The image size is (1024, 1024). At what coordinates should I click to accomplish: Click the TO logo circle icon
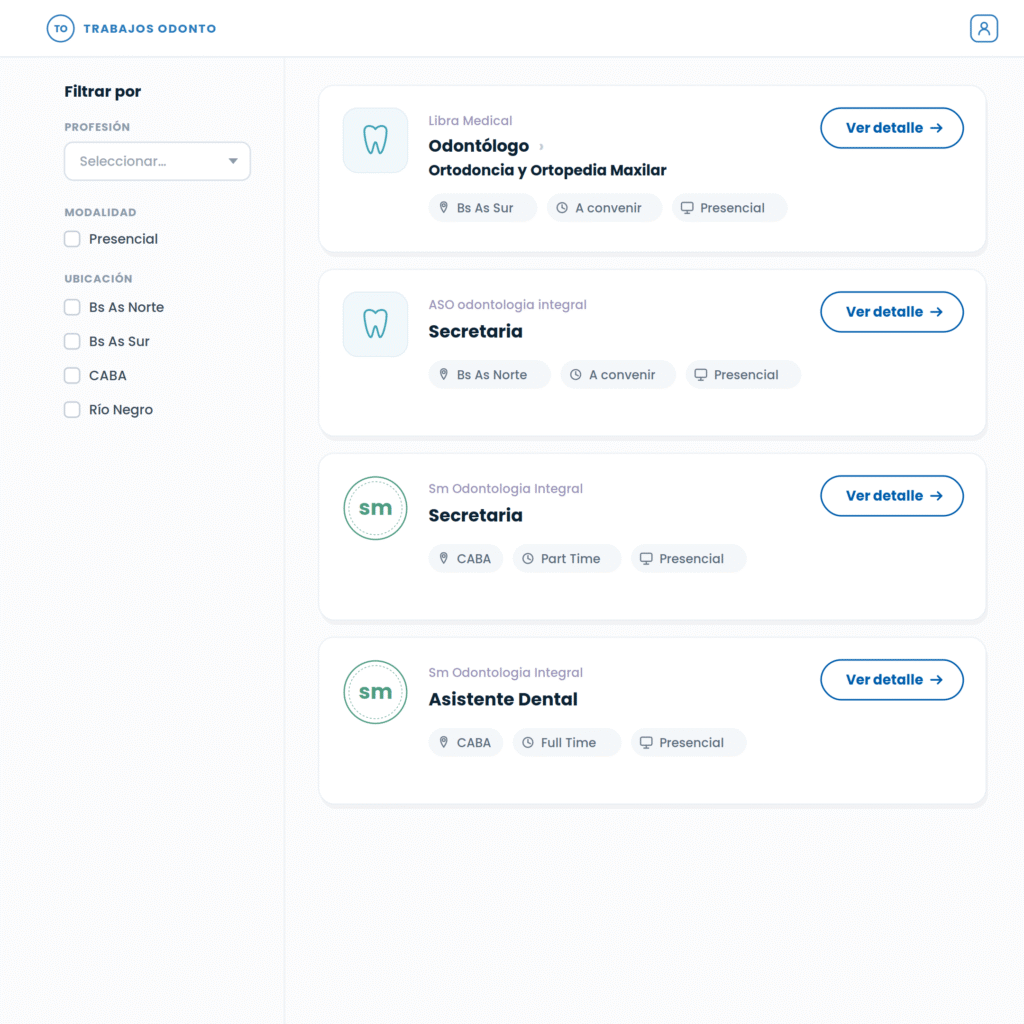pyautogui.click(x=60, y=29)
